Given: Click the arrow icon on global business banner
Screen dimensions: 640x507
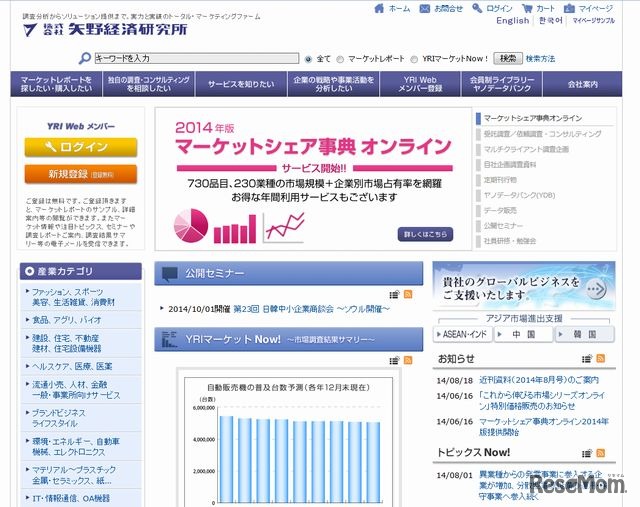Looking at the screenshot, I should tap(596, 289).
